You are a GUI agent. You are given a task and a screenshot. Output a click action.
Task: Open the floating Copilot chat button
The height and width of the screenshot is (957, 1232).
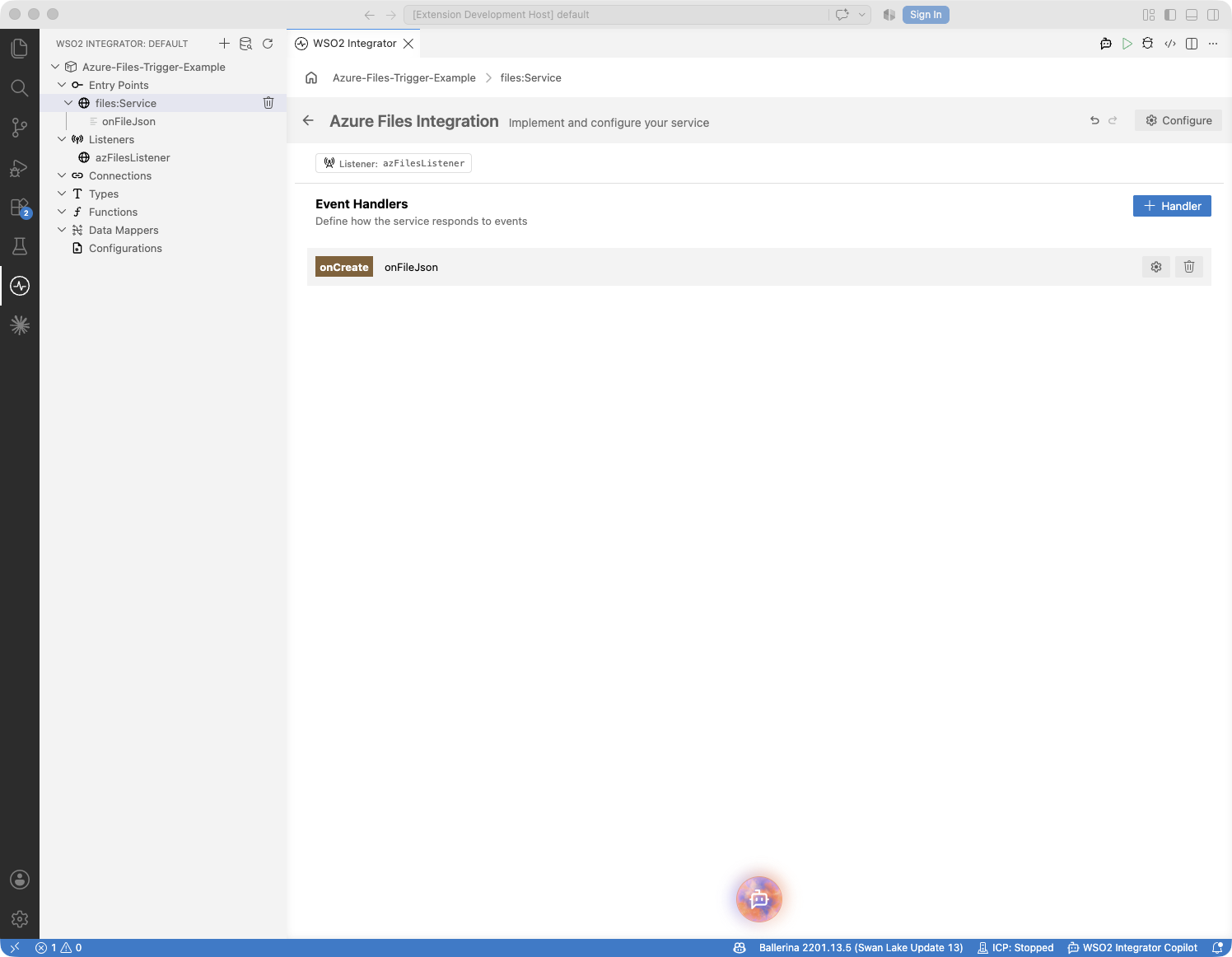[x=759, y=899]
